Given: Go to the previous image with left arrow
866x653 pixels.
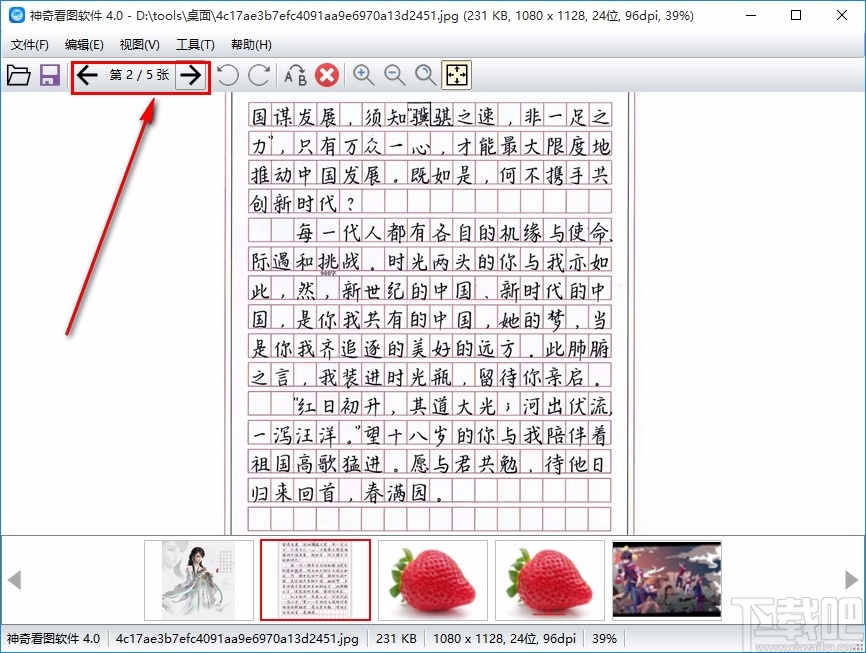Looking at the screenshot, I should (87, 75).
